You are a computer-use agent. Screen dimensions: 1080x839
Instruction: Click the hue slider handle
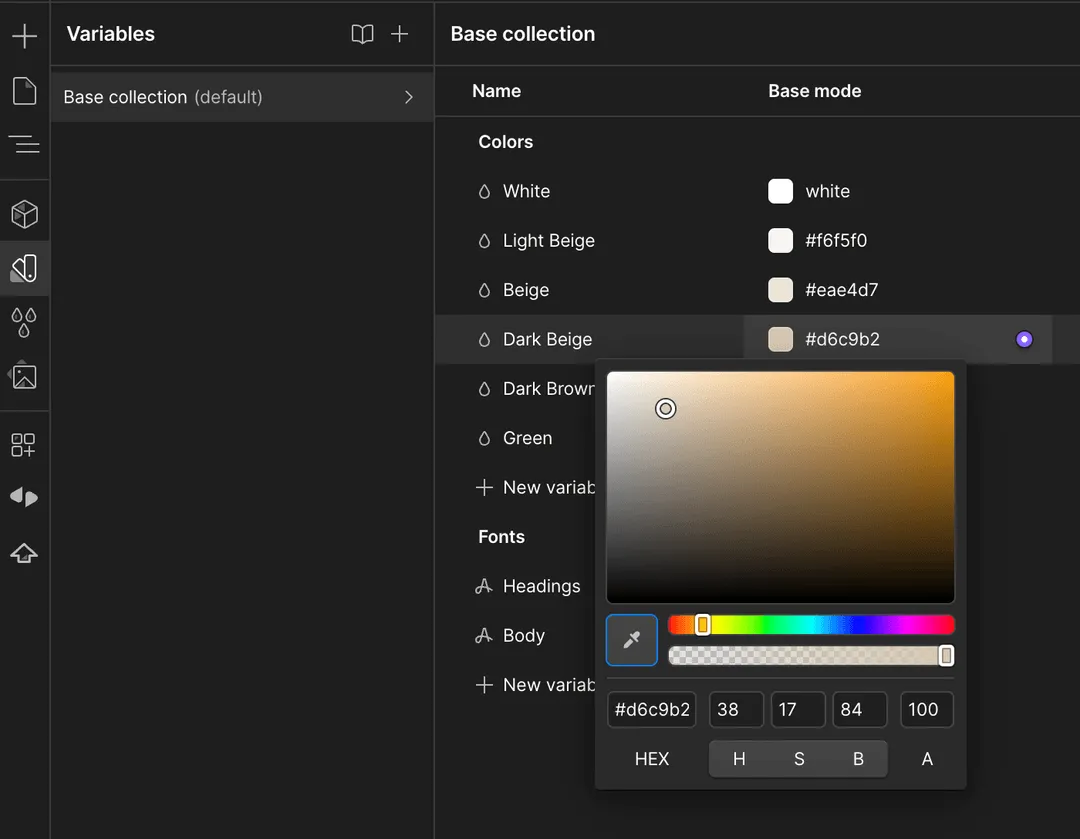pyautogui.click(x=703, y=625)
